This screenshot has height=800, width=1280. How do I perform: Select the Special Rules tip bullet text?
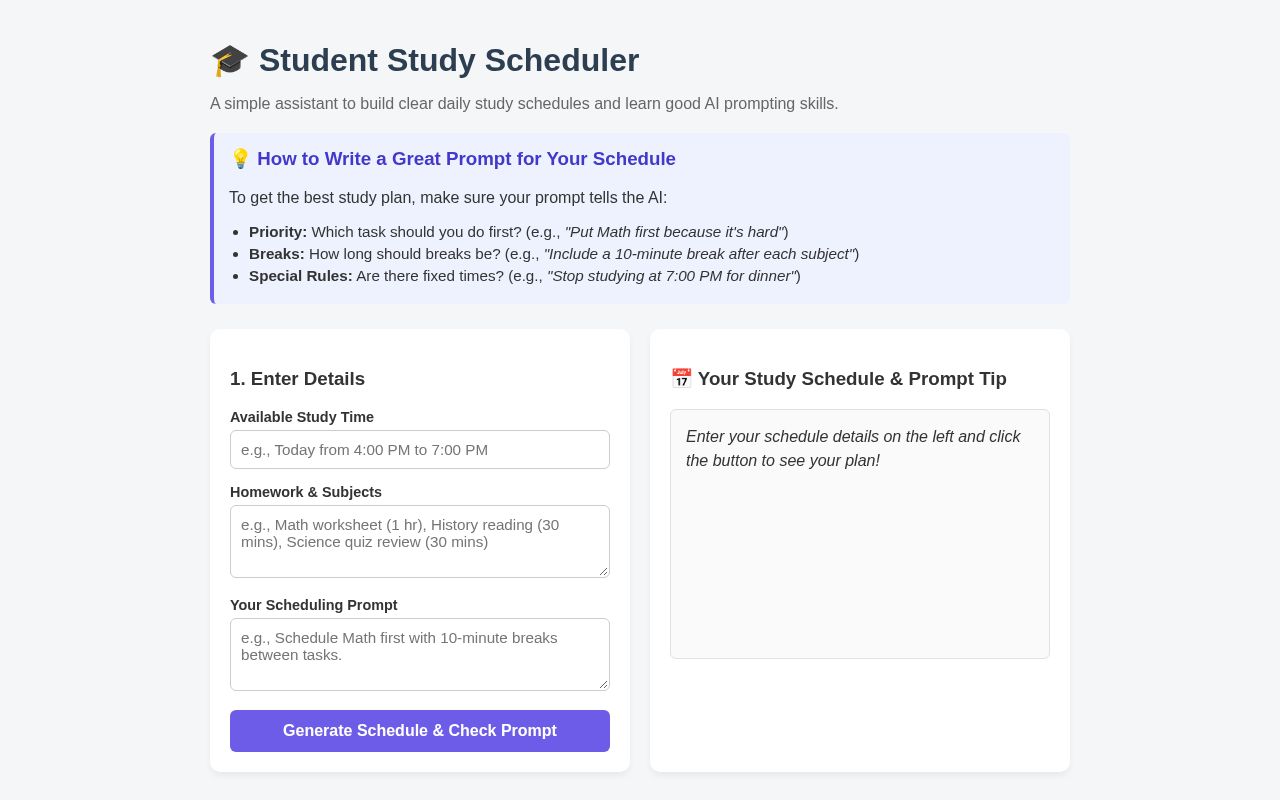(x=525, y=276)
